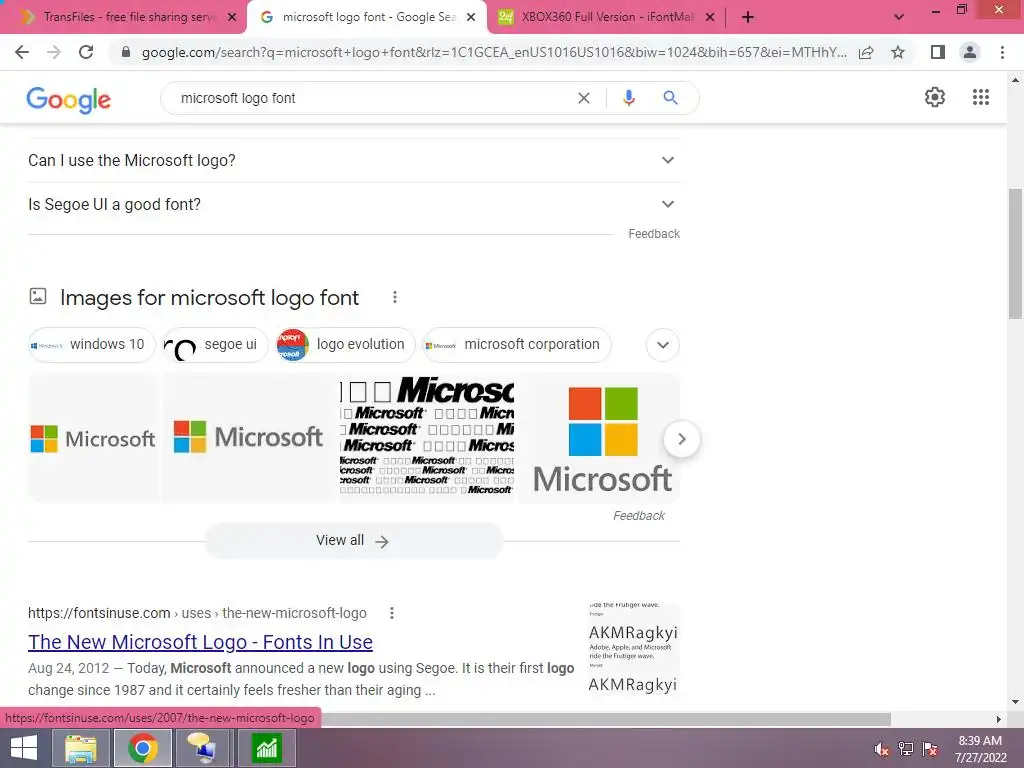Select the microsoft logo font tab
This screenshot has width=1024, height=768.
pos(368,17)
